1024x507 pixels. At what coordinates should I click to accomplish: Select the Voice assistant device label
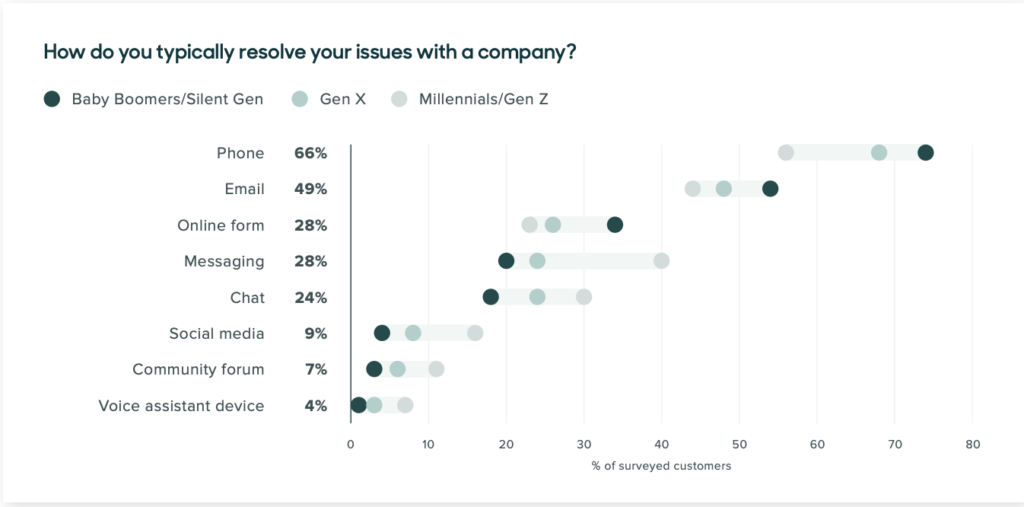point(181,405)
